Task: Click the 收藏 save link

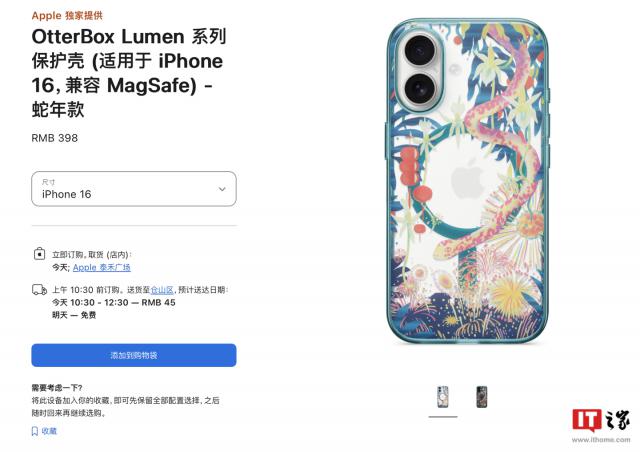Action: 49,431
